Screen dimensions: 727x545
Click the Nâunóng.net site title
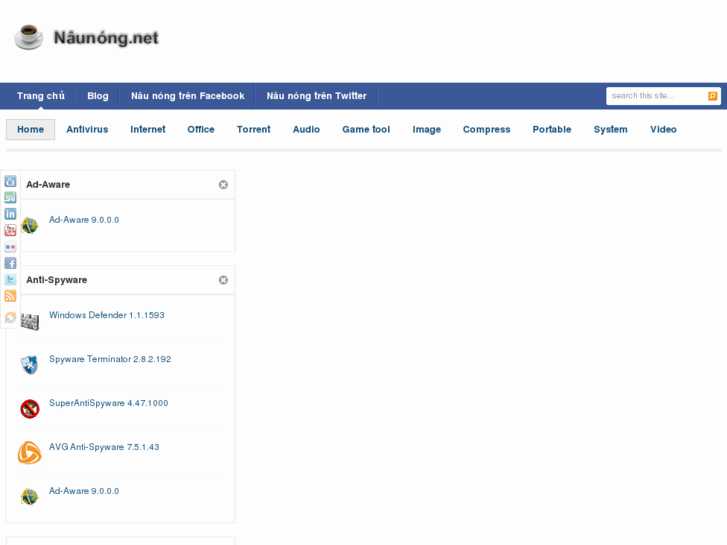(x=106, y=38)
